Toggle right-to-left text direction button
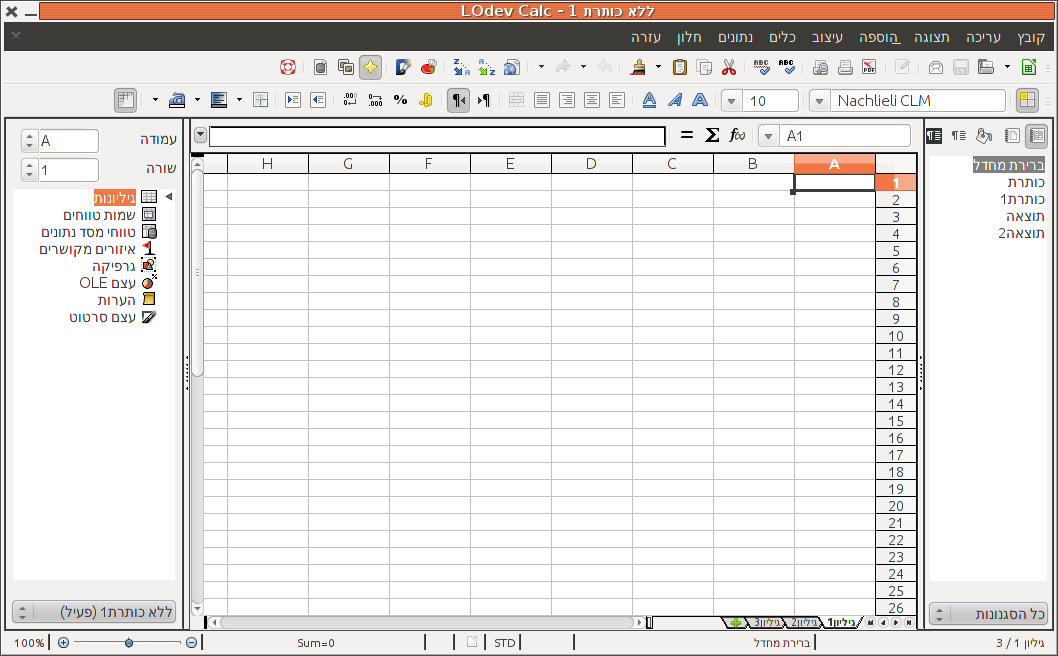This screenshot has height=656, width=1058. click(457, 100)
